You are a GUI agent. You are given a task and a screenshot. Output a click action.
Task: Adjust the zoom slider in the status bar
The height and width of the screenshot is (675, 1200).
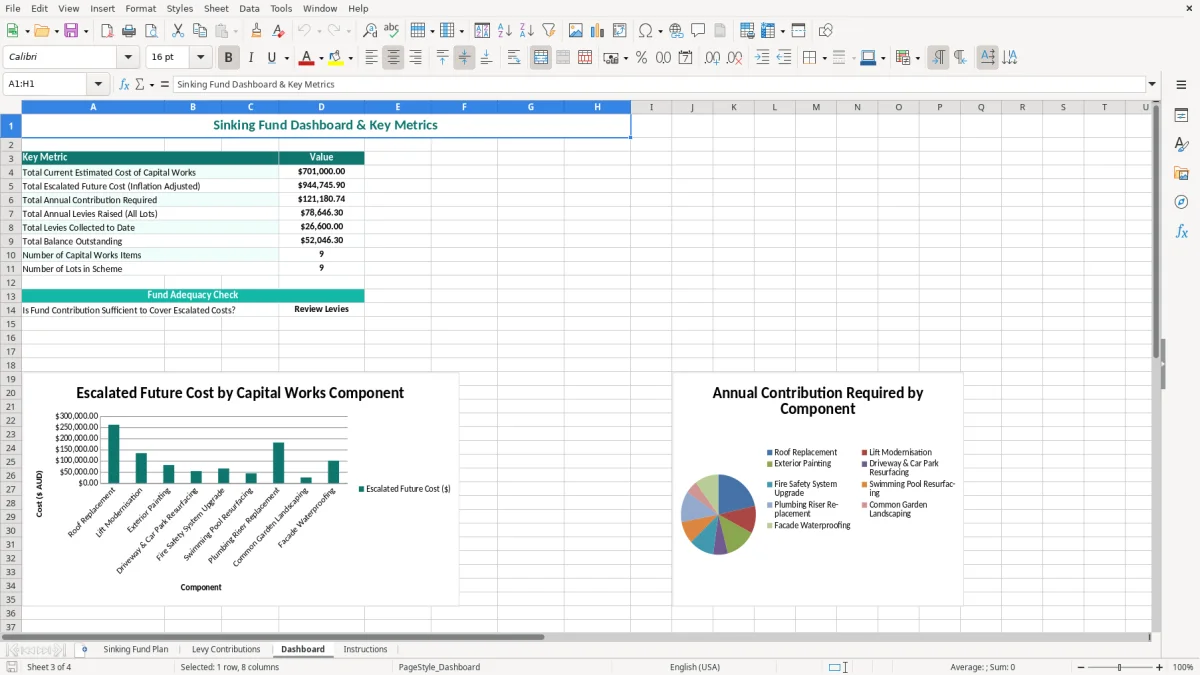pyautogui.click(x=1118, y=667)
